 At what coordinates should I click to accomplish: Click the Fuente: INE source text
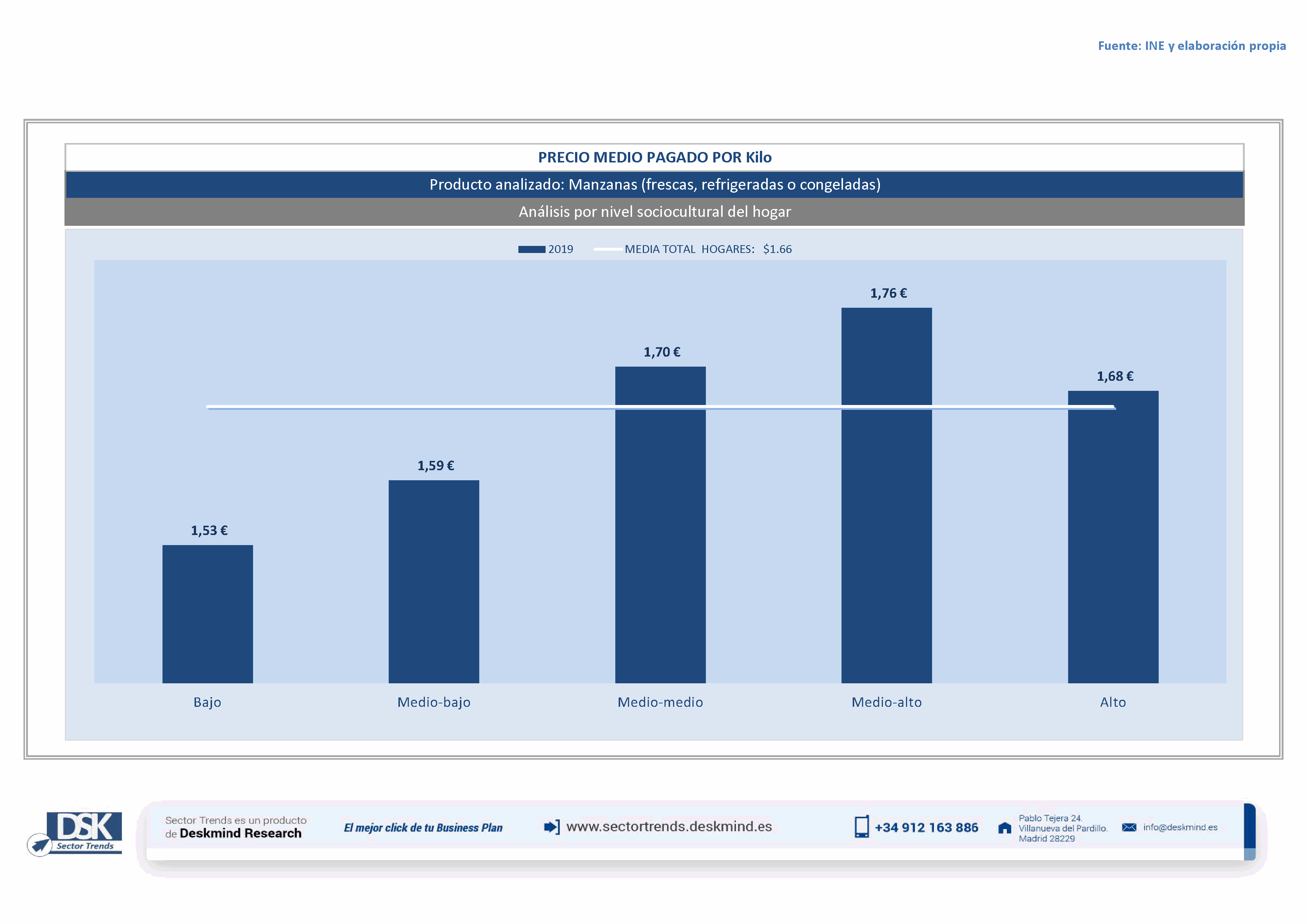click(x=1191, y=45)
